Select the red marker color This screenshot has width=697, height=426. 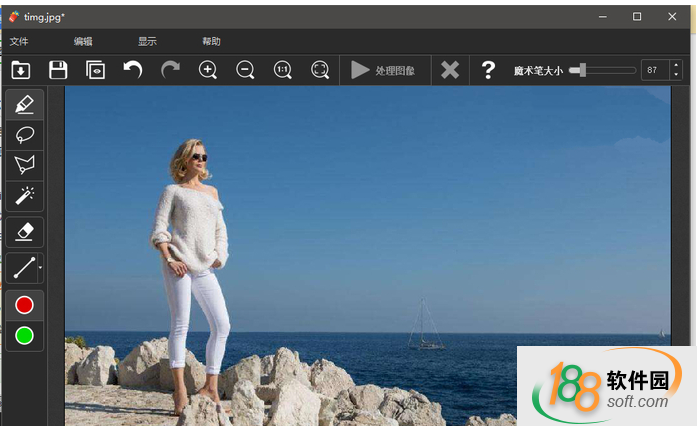click(25, 305)
